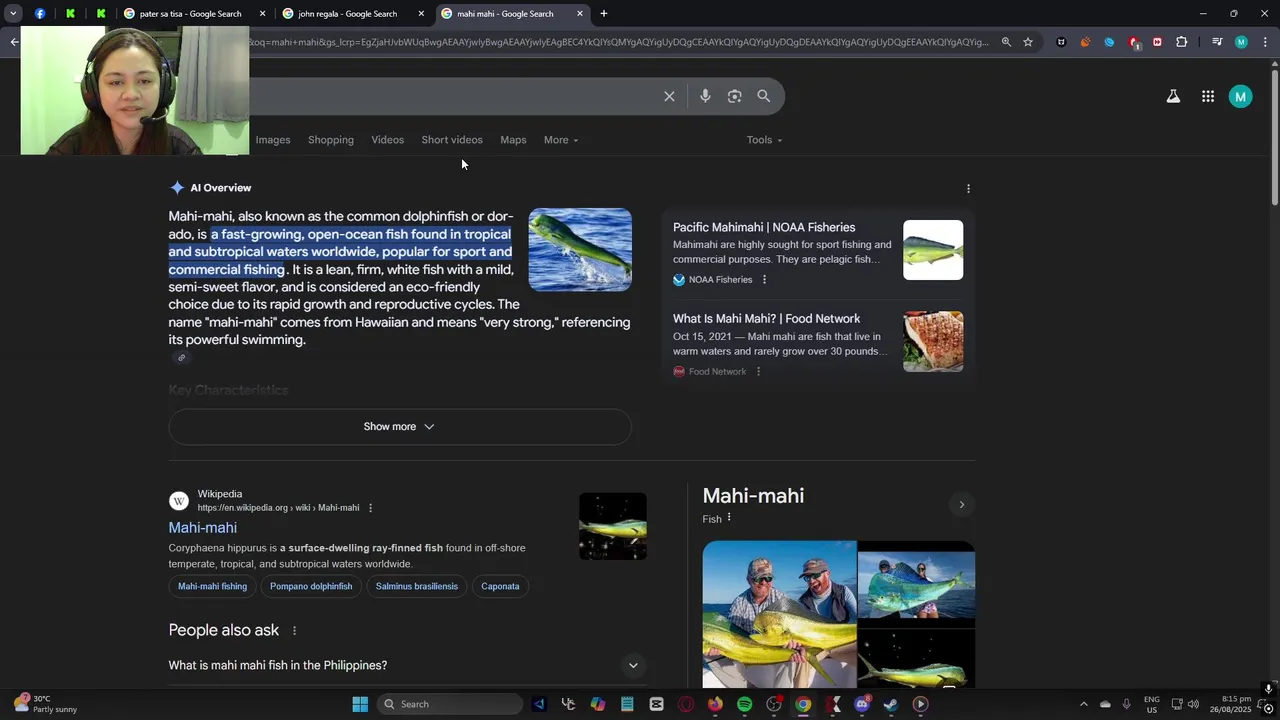
Task: Open Chrome three-dot menu
Action: 1265,42
